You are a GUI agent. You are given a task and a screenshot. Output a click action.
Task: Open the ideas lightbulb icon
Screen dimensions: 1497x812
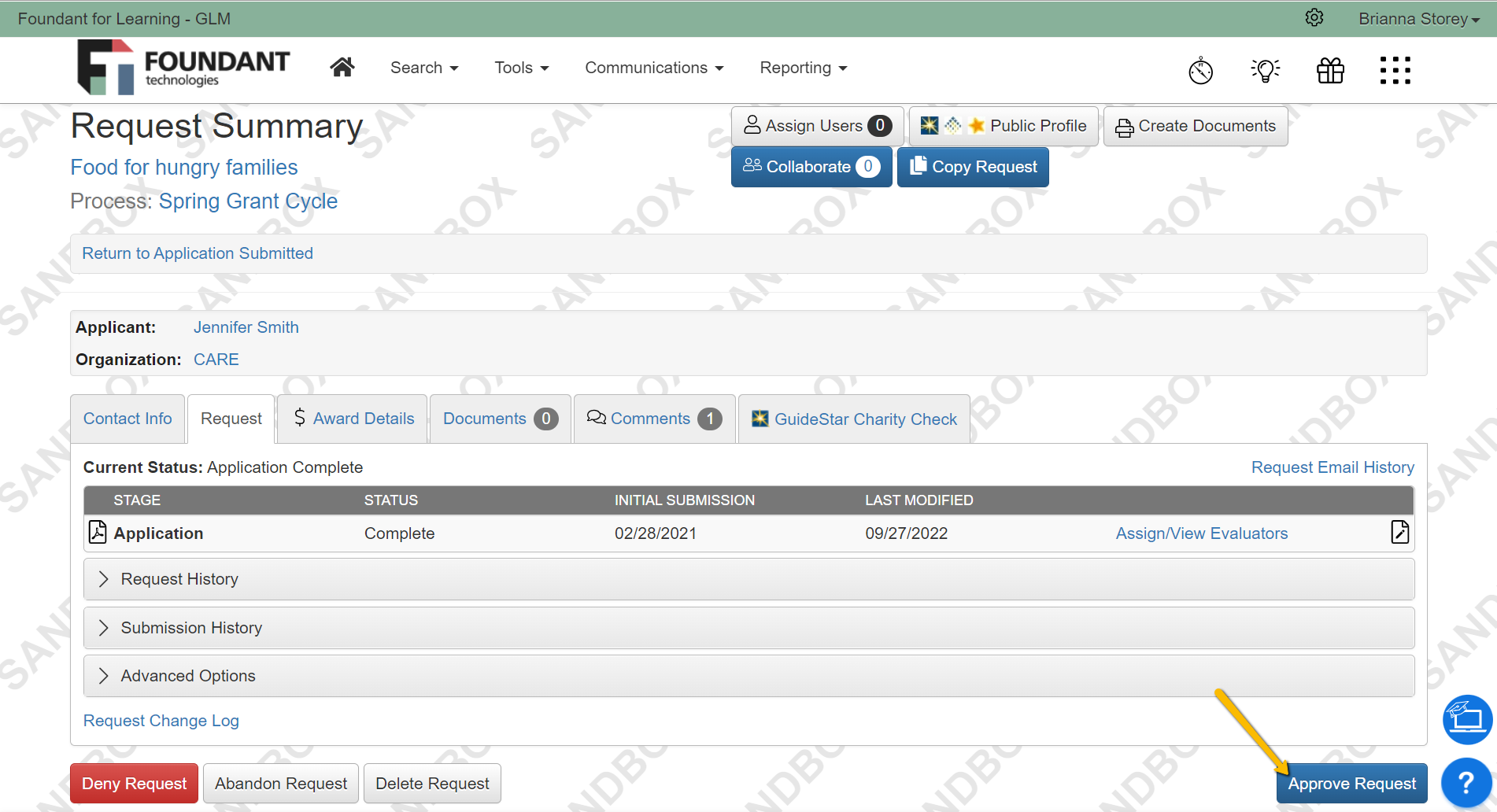click(1265, 70)
